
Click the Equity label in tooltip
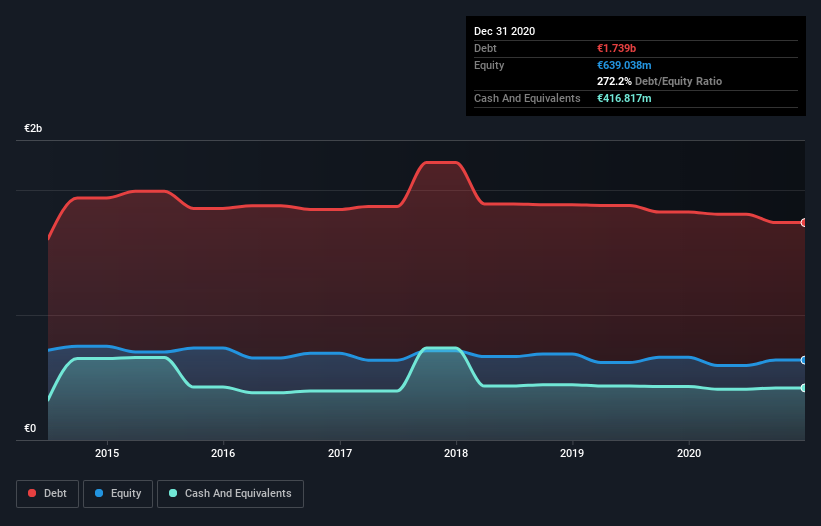(489, 65)
